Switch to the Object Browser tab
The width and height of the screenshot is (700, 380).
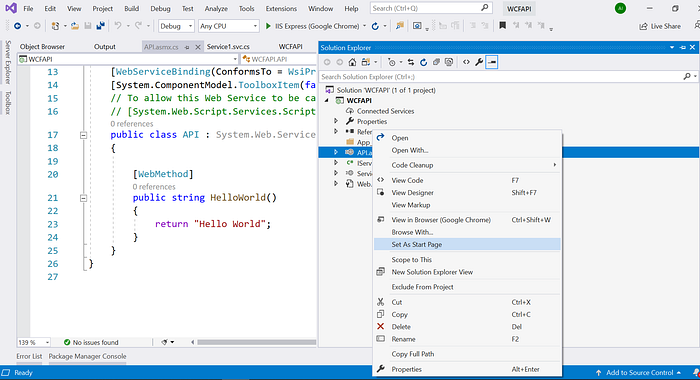[42, 46]
